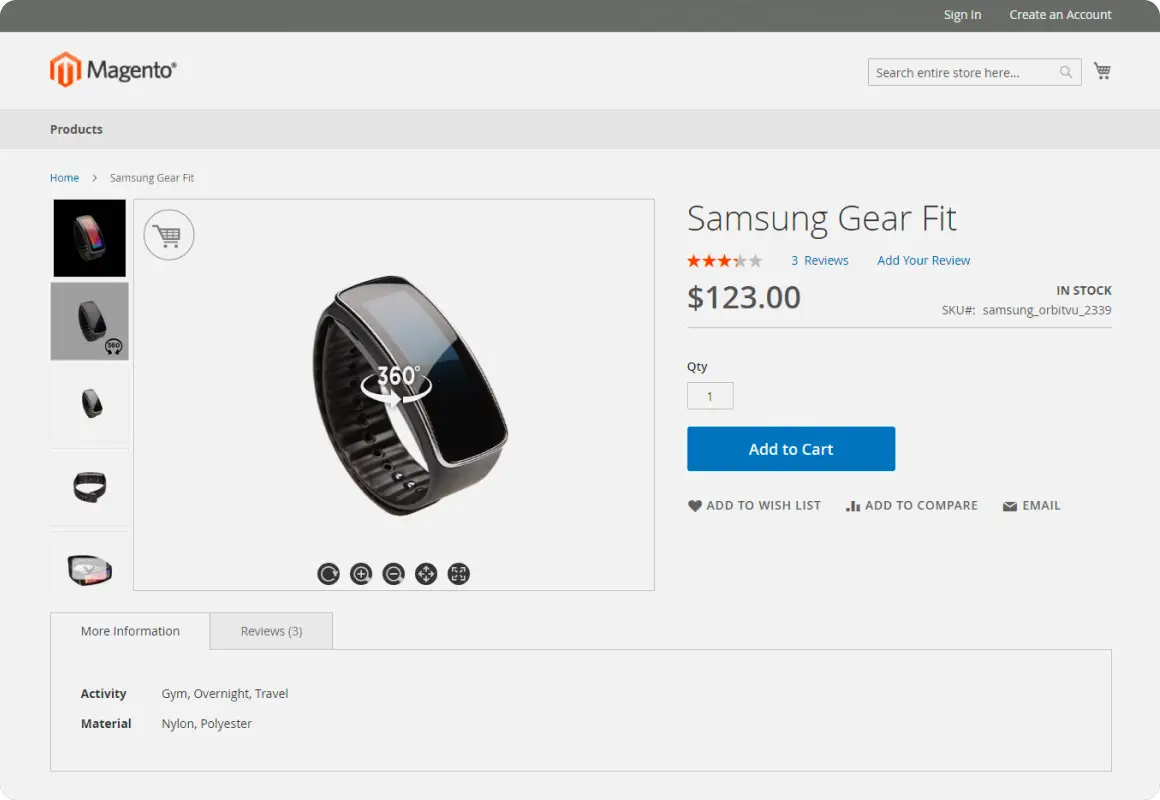Zoom in on the product image

[361, 574]
